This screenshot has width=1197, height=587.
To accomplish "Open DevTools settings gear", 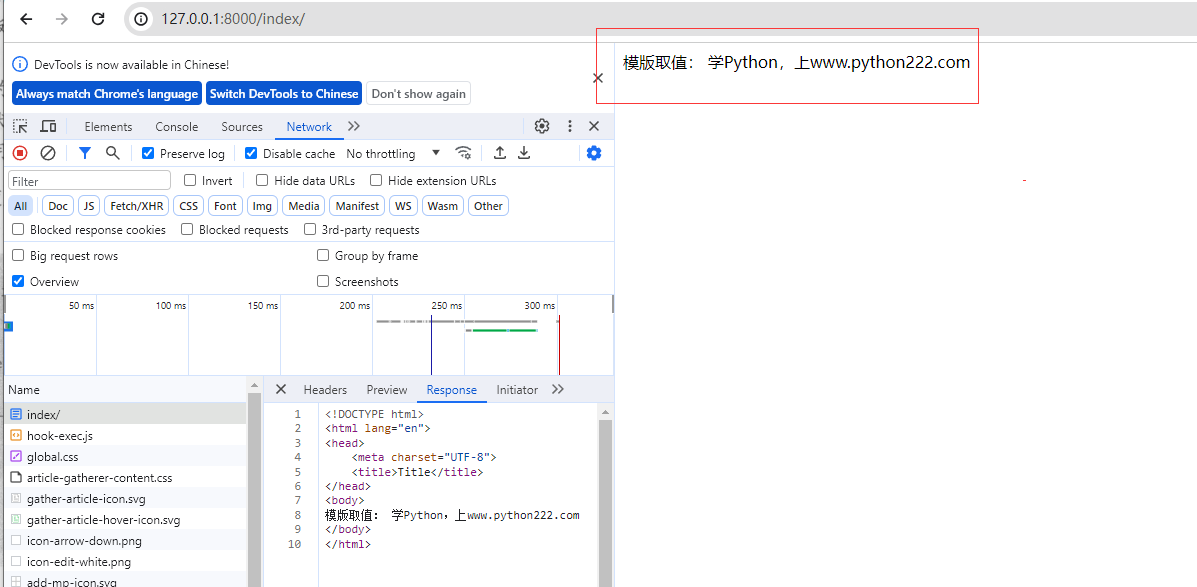I will click(542, 127).
